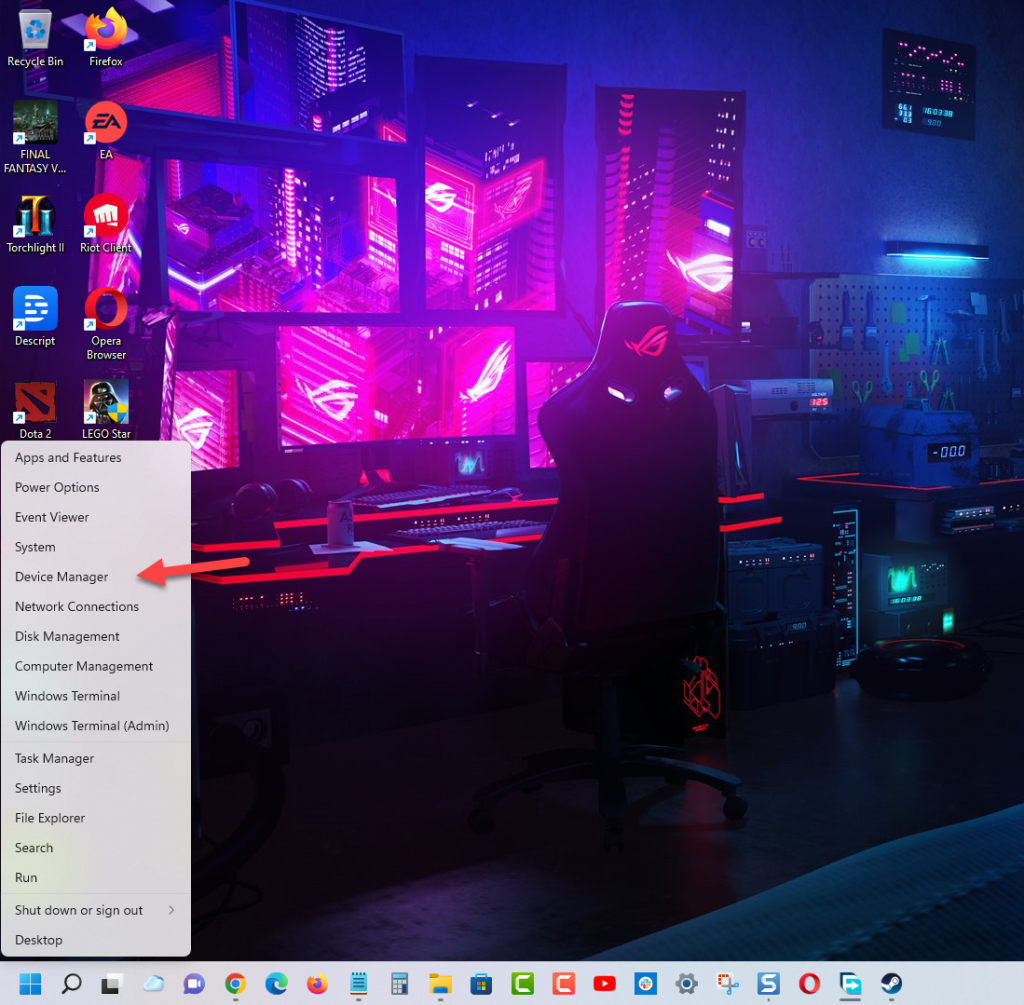Open the blue arrow remote icon on taskbar
This screenshot has width=1024, height=1005.
[x=850, y=983]
